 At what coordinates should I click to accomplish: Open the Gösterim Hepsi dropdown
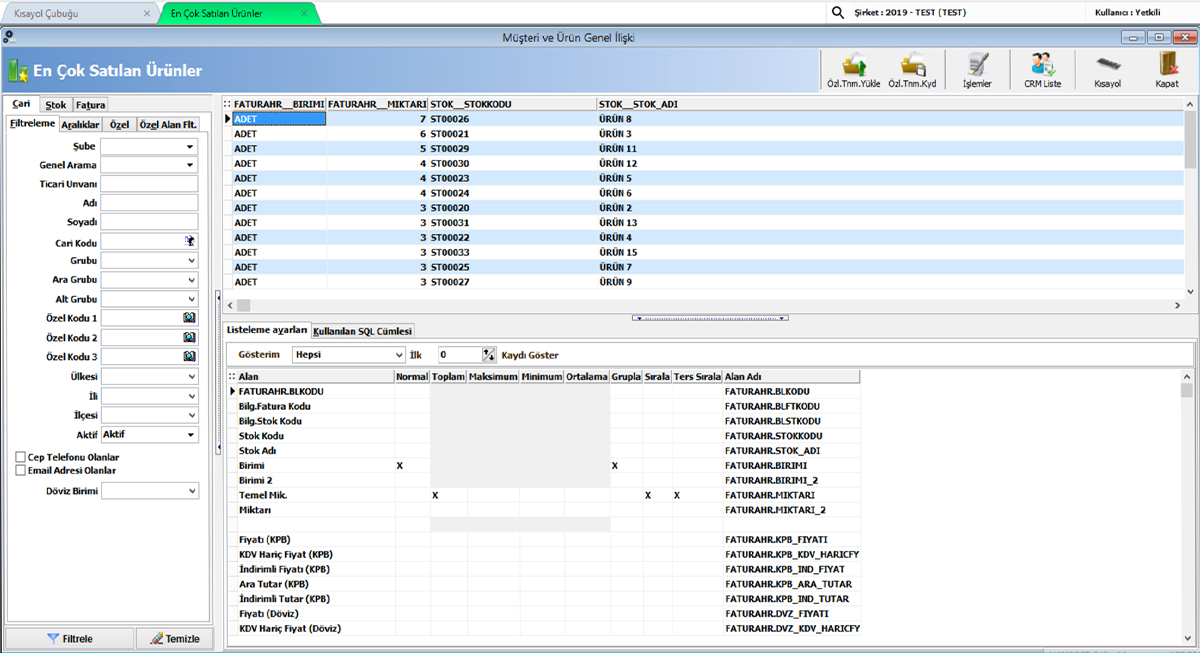click(399, 355)
